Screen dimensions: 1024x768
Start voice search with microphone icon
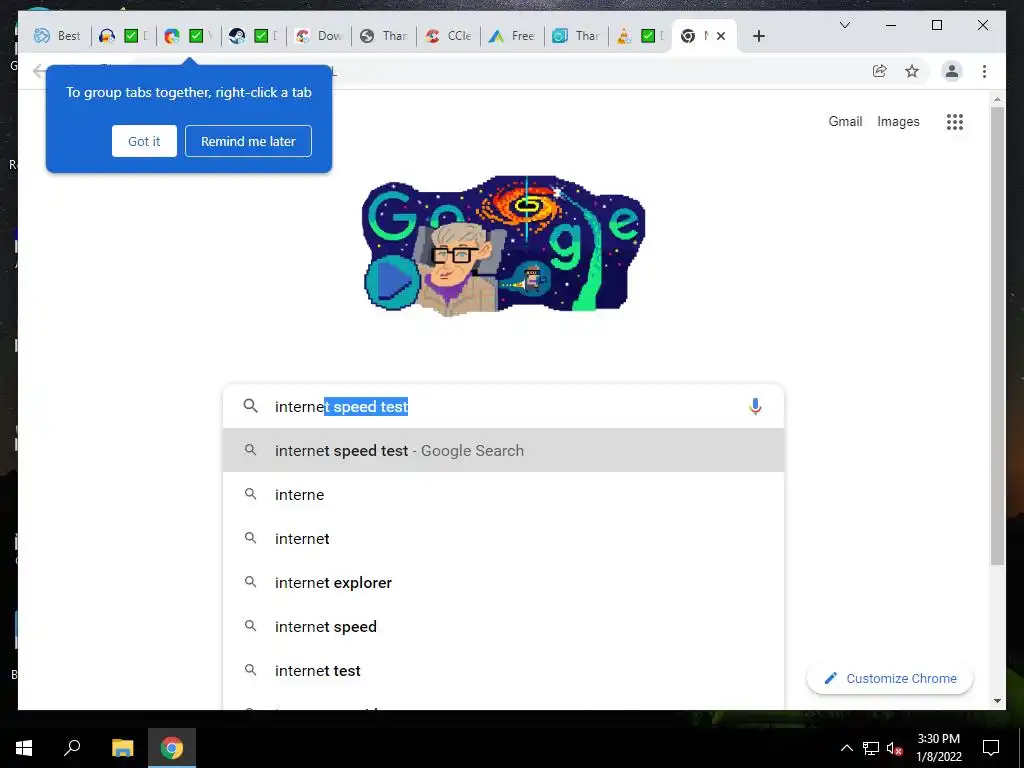[755, 406]
